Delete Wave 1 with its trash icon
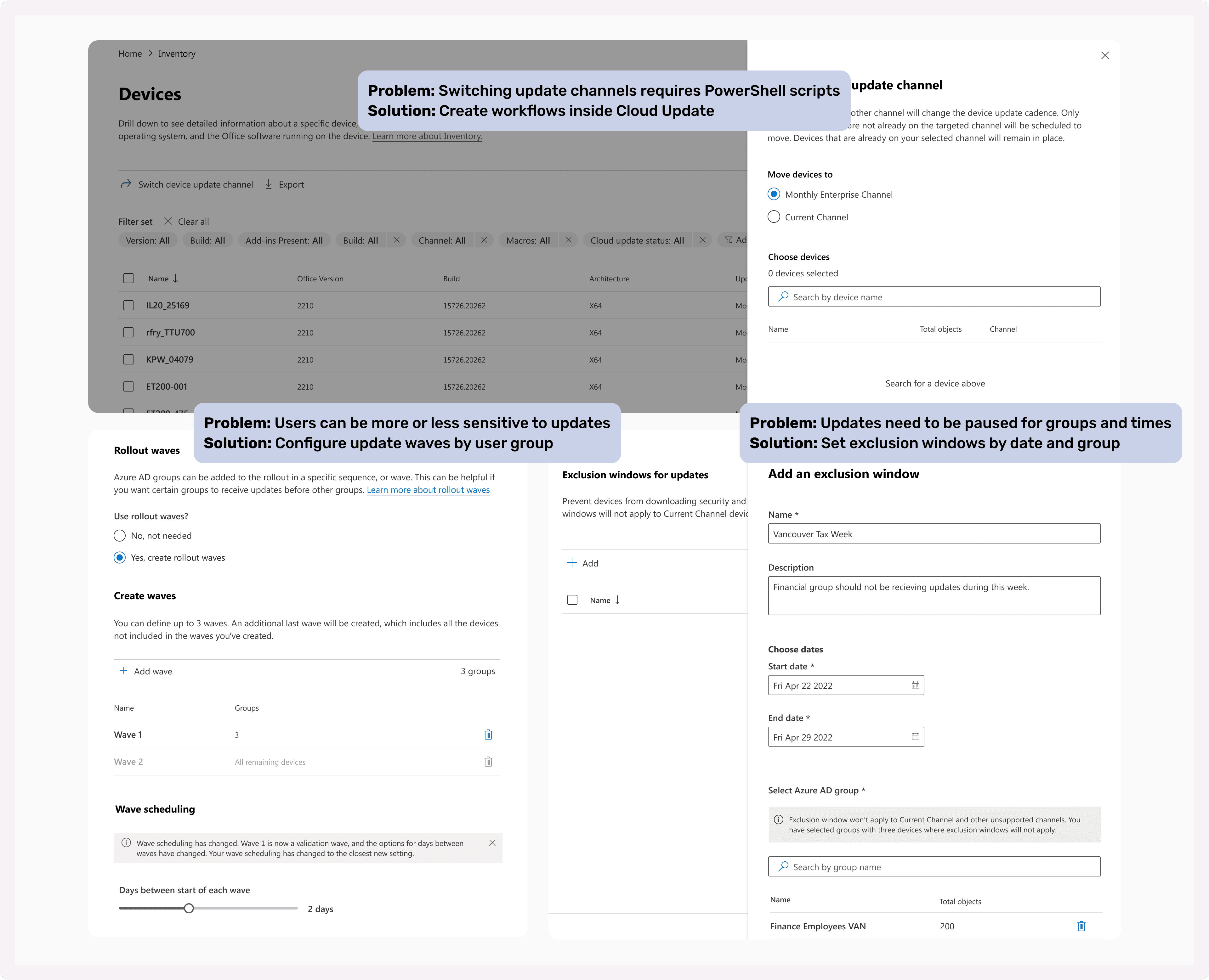1209x980 pixels. [488, 735]
